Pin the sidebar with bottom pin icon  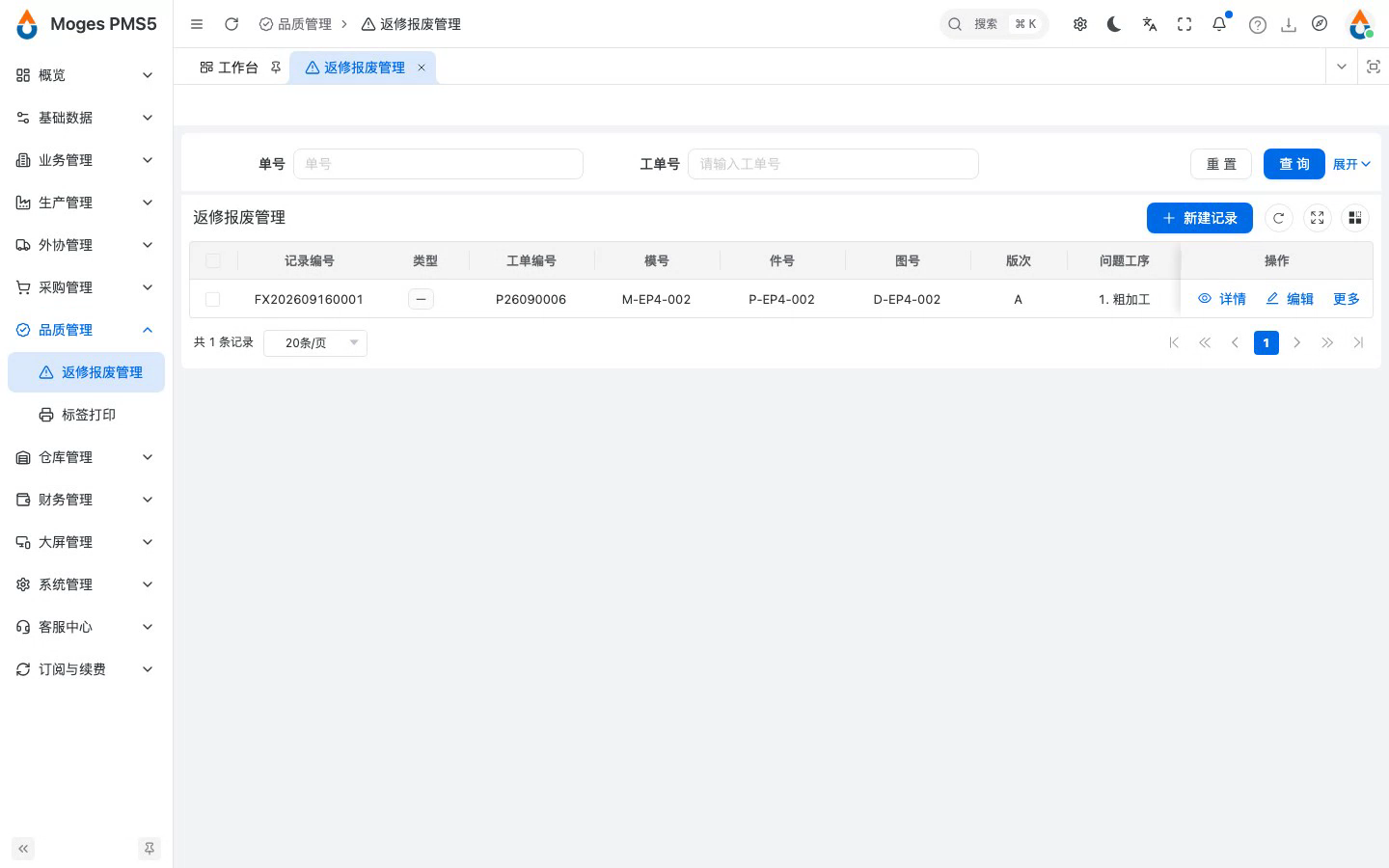click(150, 849)
